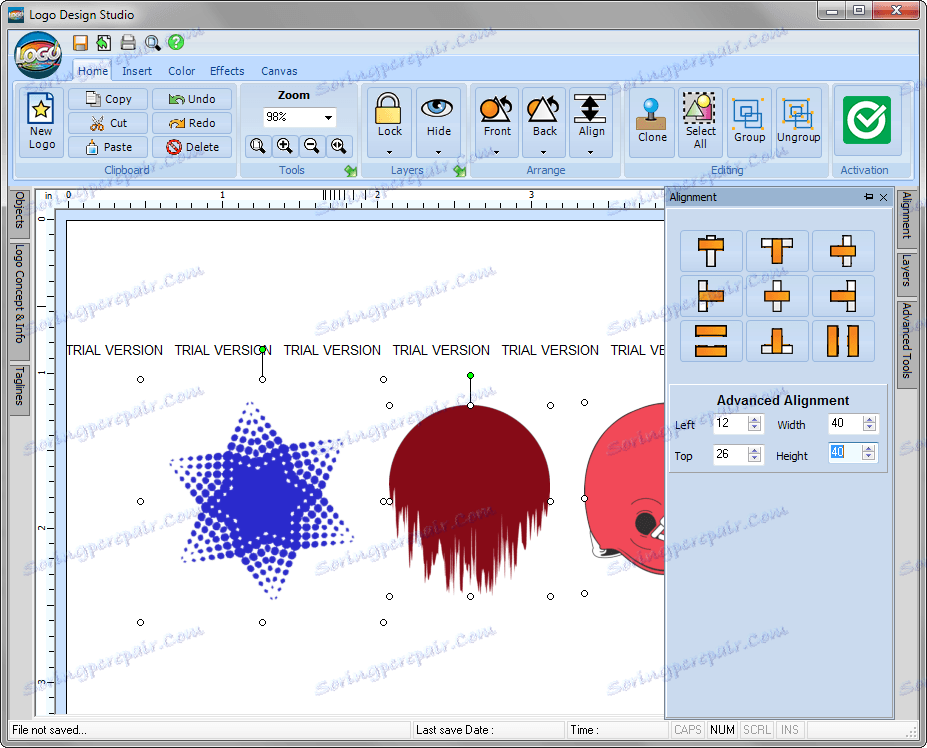The height and width of the screenshot is (748, 927).
Task: Click the Select All icon
Action: (x=700, y=122)
